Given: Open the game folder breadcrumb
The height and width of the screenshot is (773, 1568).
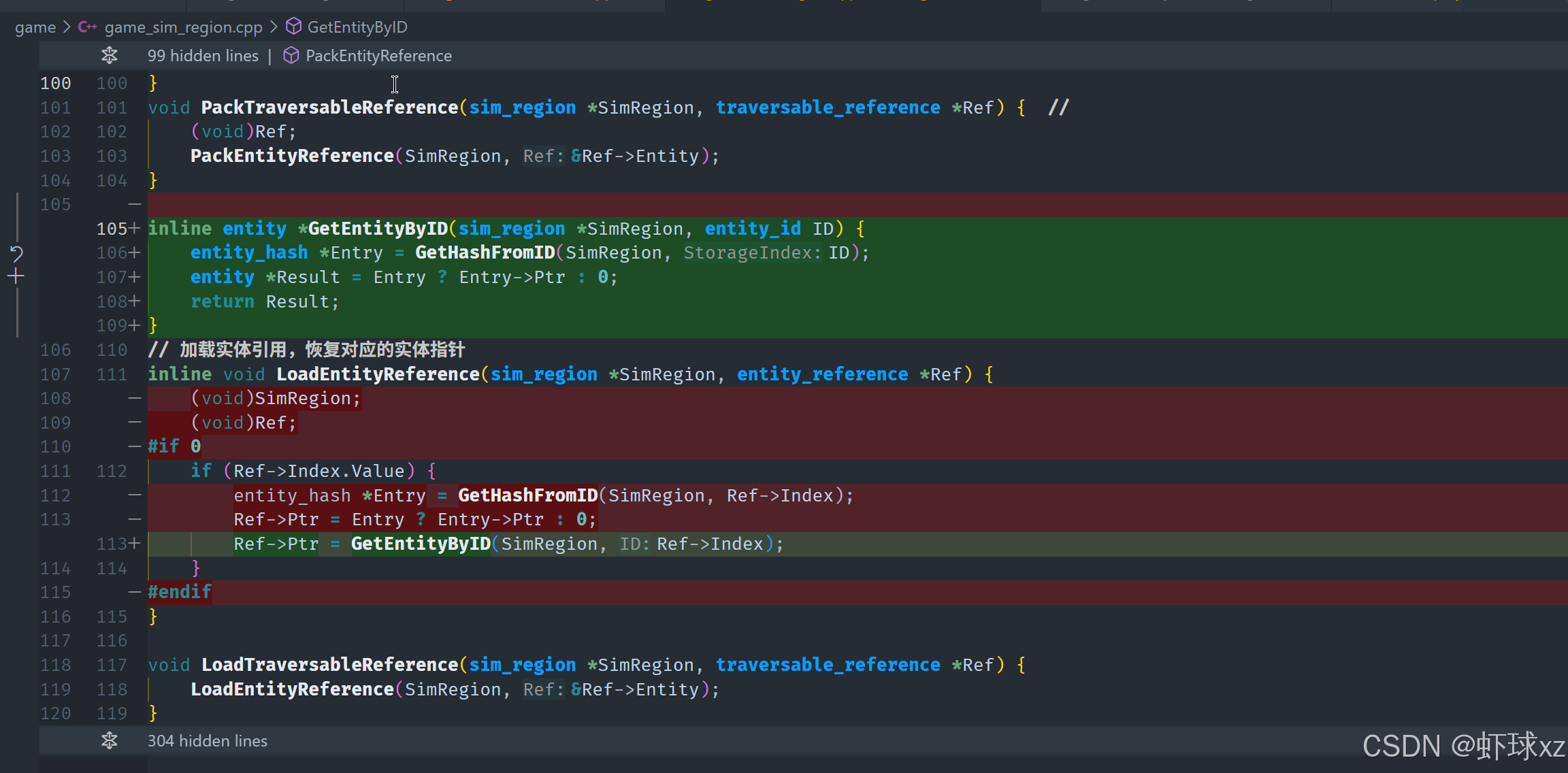Looking at the screenshot, I should [35, 27].
